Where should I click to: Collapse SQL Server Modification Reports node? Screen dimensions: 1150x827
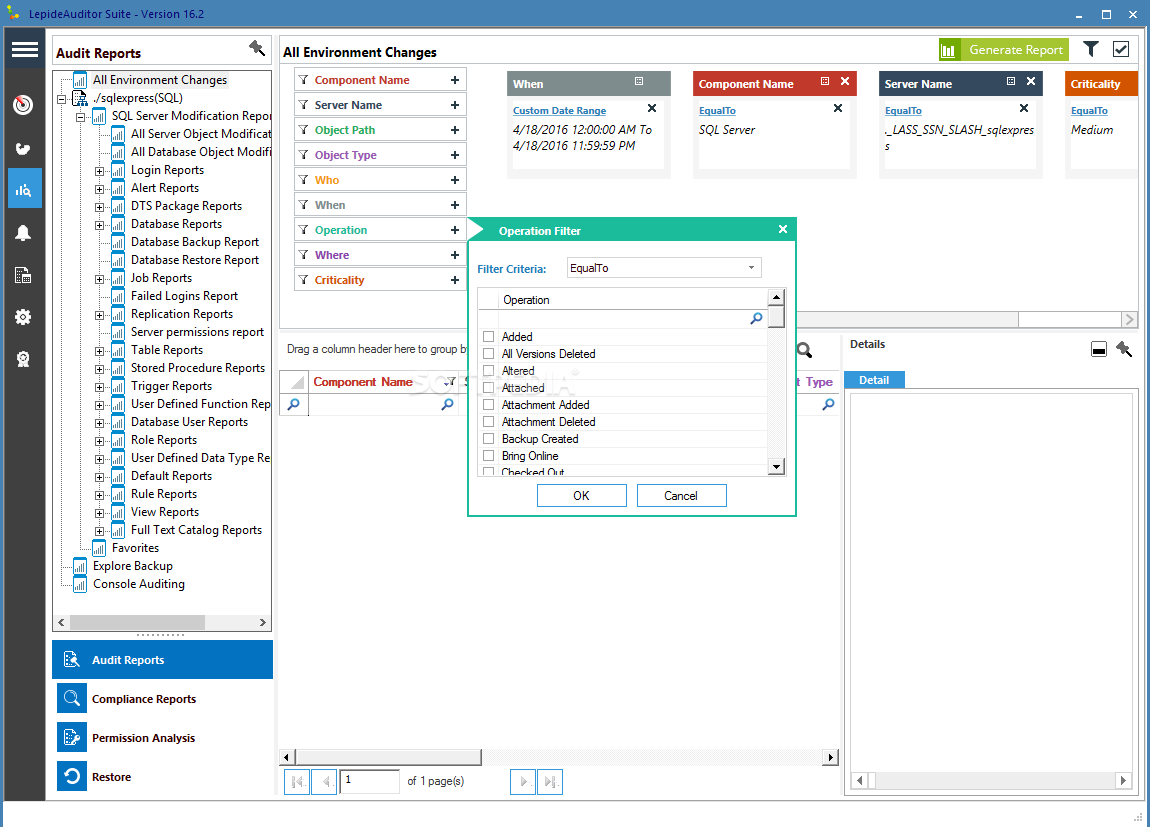point(81,117)
